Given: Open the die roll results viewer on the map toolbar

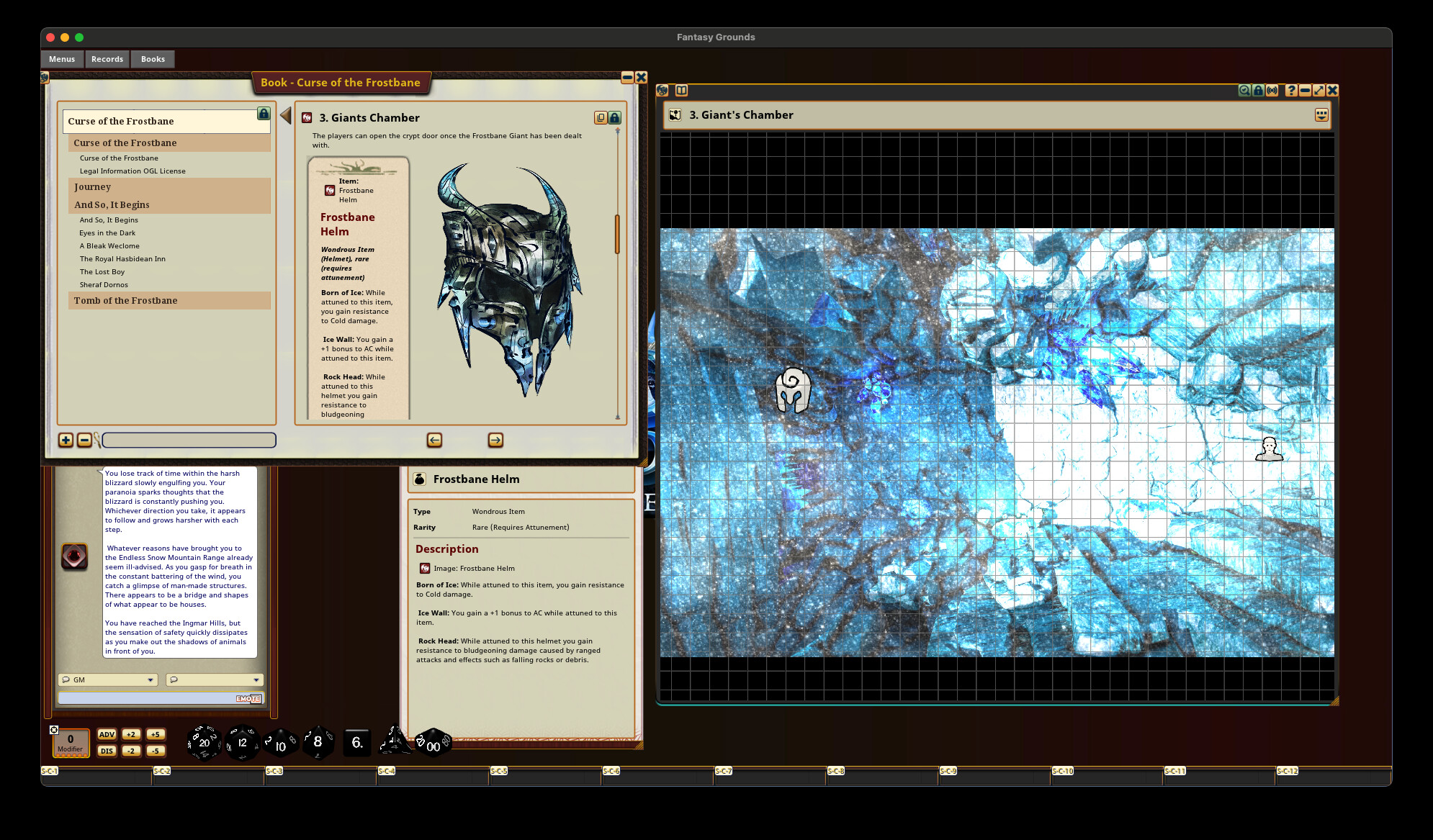Looking at the screenshot, I should pos(1244,91).
